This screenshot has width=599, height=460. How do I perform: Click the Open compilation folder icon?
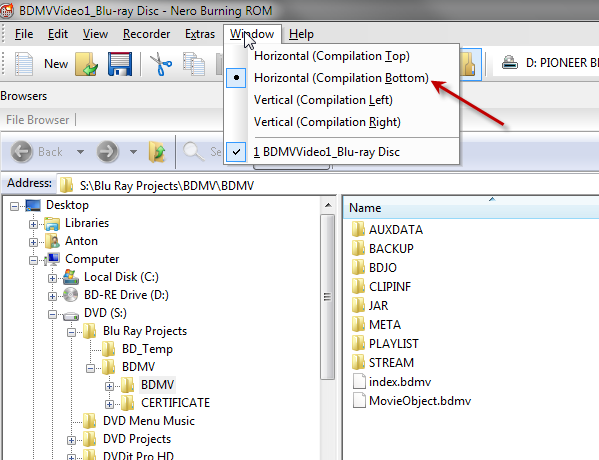[x=86, y=64]
